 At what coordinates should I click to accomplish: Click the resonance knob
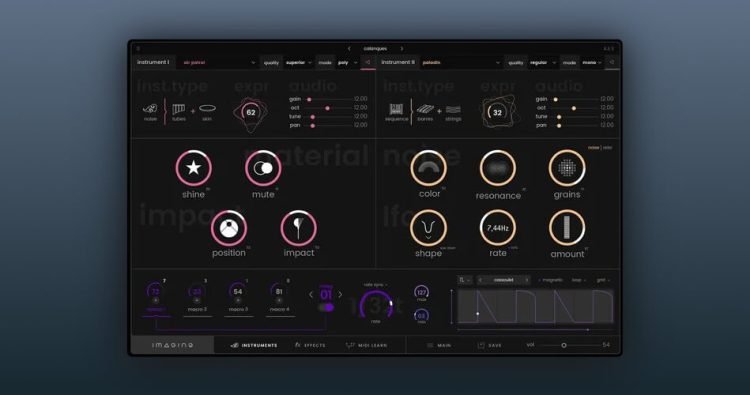(497, 168)
